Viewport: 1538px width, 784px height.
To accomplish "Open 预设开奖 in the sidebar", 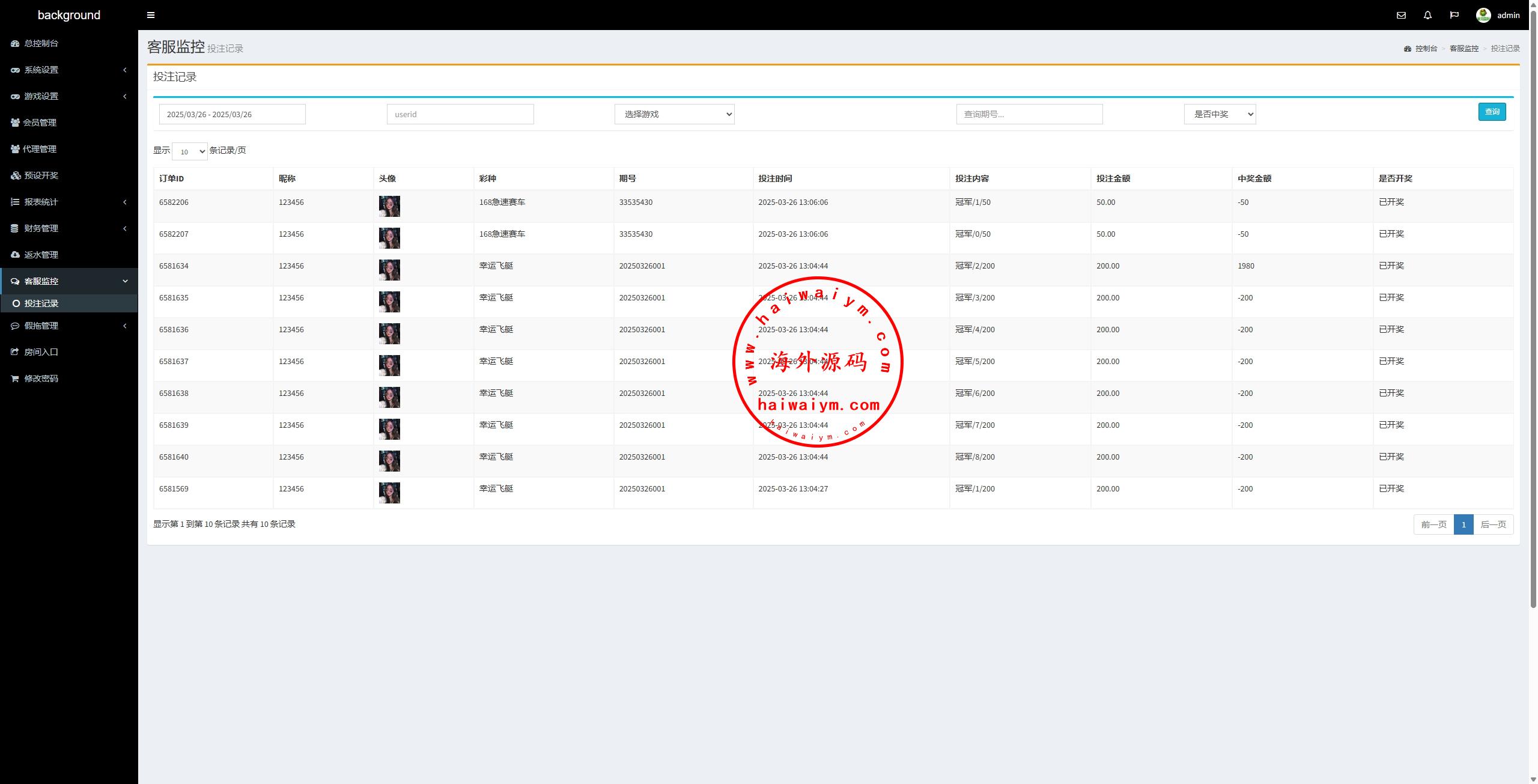I will 41,175.
